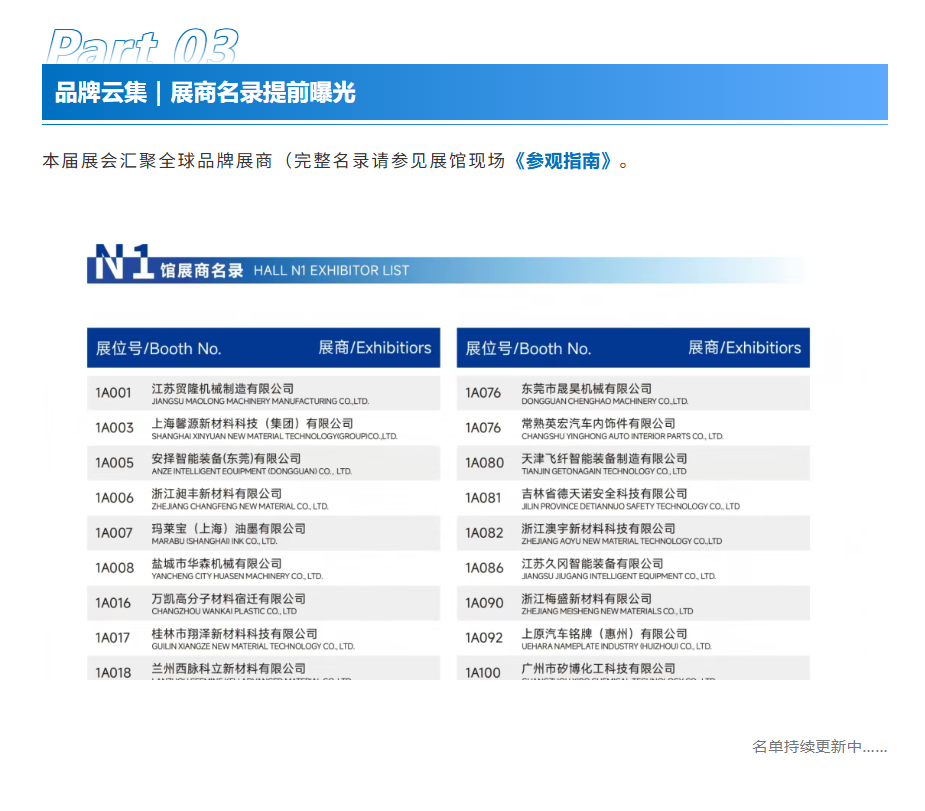Select the 1A005 安择智能装备 entry
925x811 pixels.
263,463
